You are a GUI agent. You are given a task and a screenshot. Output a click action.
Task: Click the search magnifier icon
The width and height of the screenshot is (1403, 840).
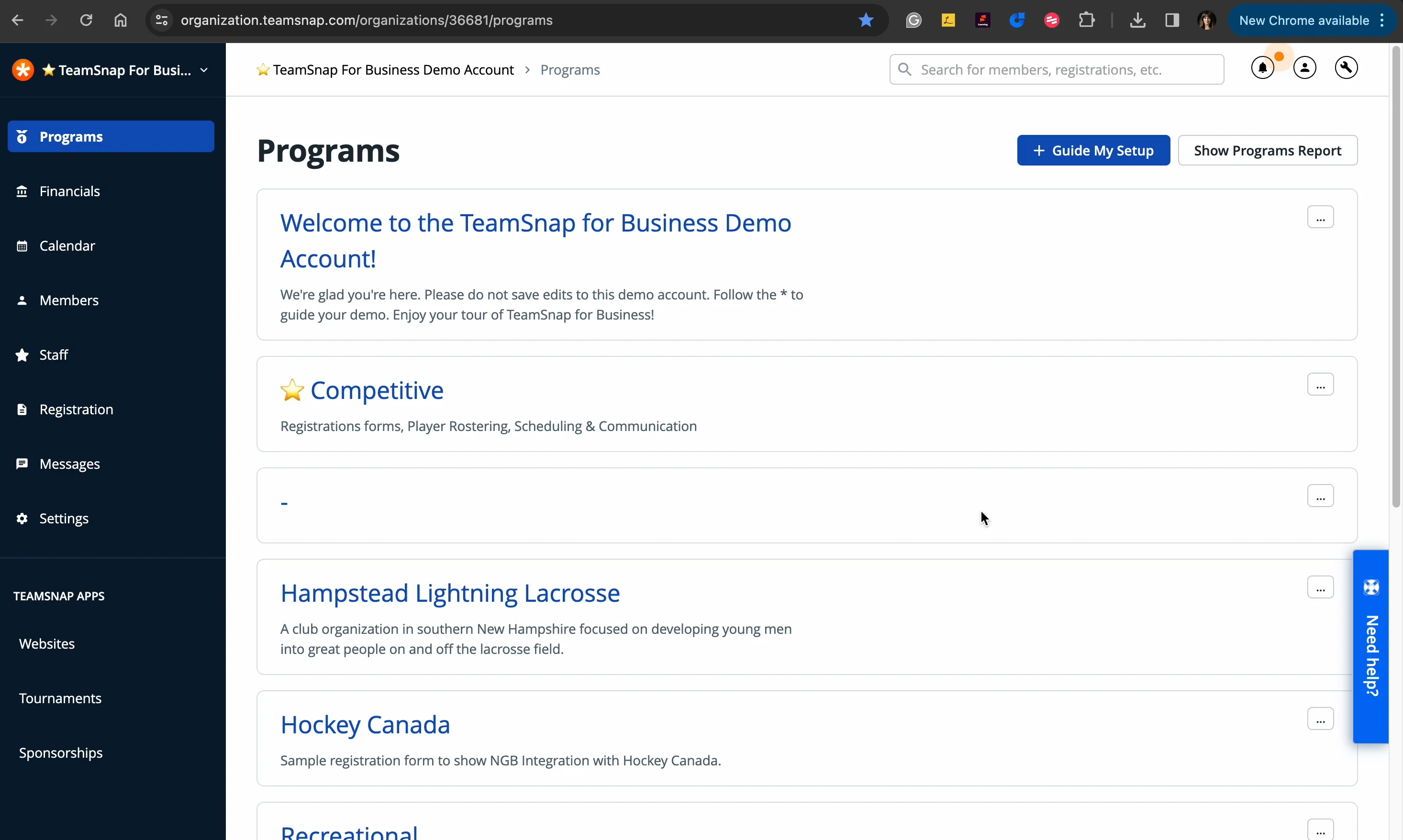(904, 70)
